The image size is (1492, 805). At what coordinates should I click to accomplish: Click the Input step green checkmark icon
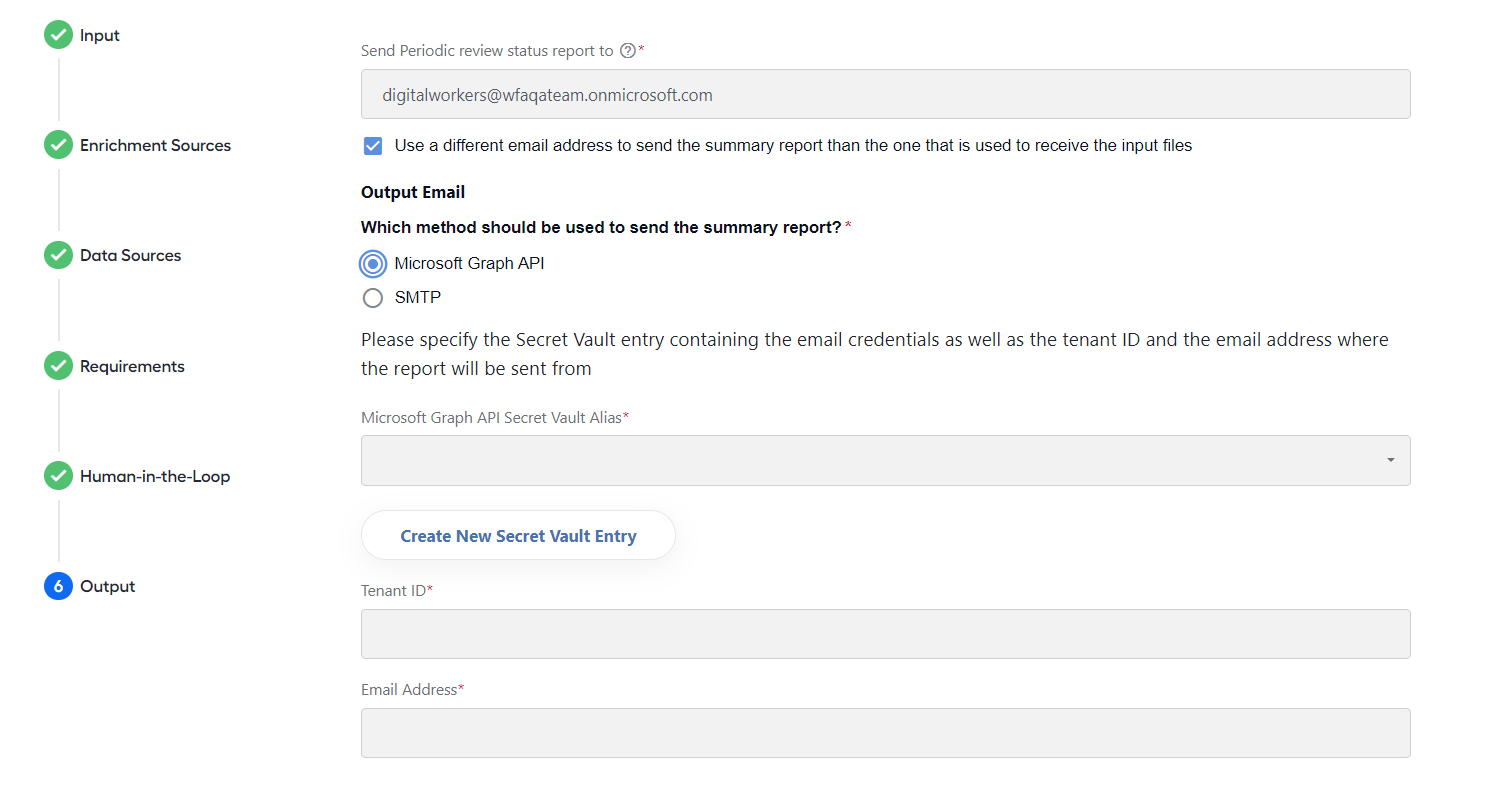pos(58,35)
